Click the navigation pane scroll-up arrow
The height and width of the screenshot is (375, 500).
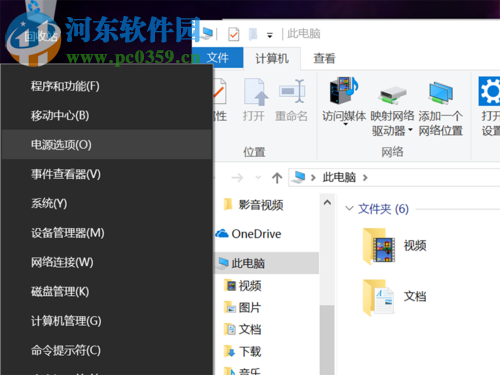pyautogui.click(x=327, y=203)
